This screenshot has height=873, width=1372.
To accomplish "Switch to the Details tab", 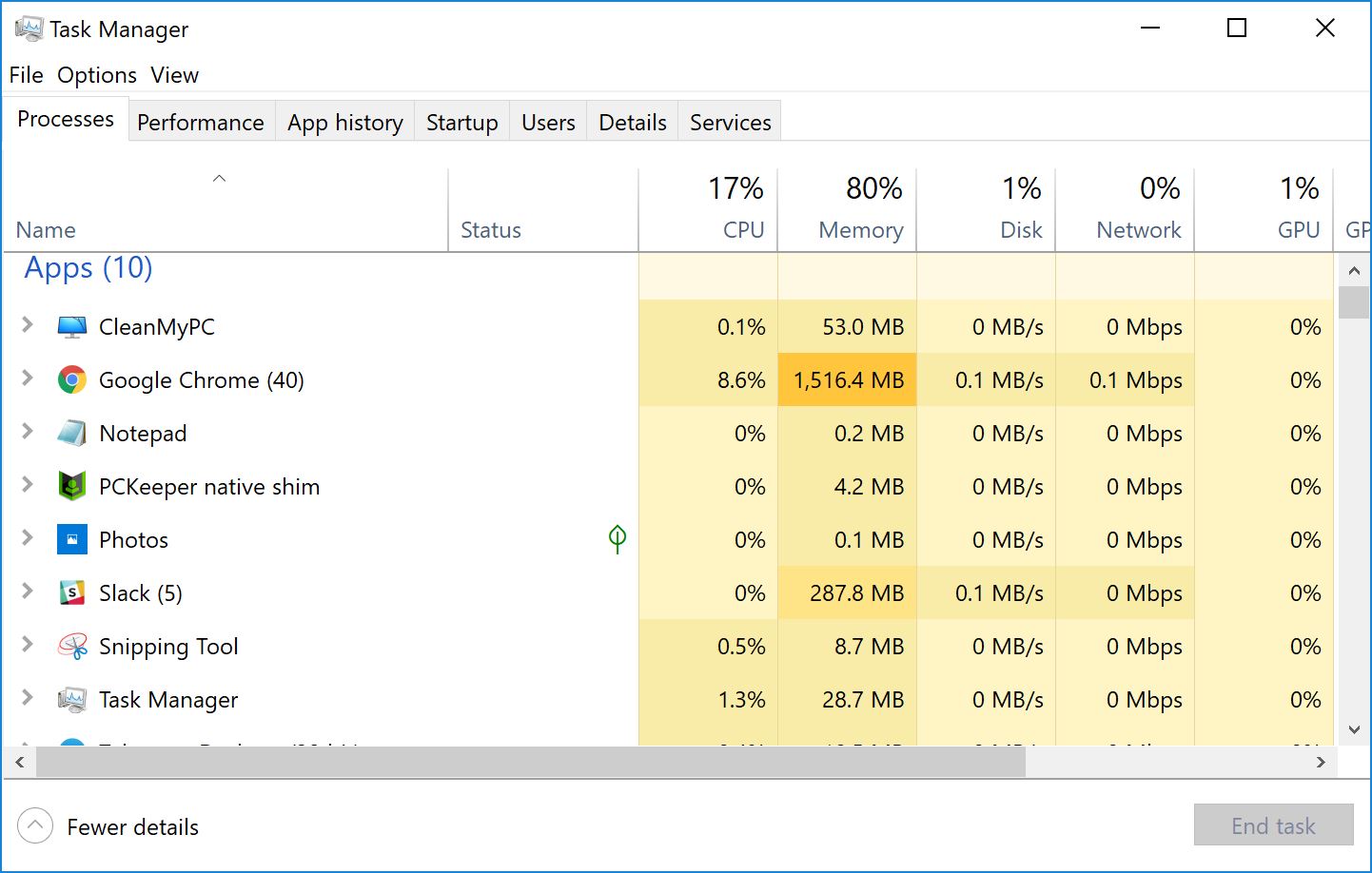I will [x=633, y=123].
